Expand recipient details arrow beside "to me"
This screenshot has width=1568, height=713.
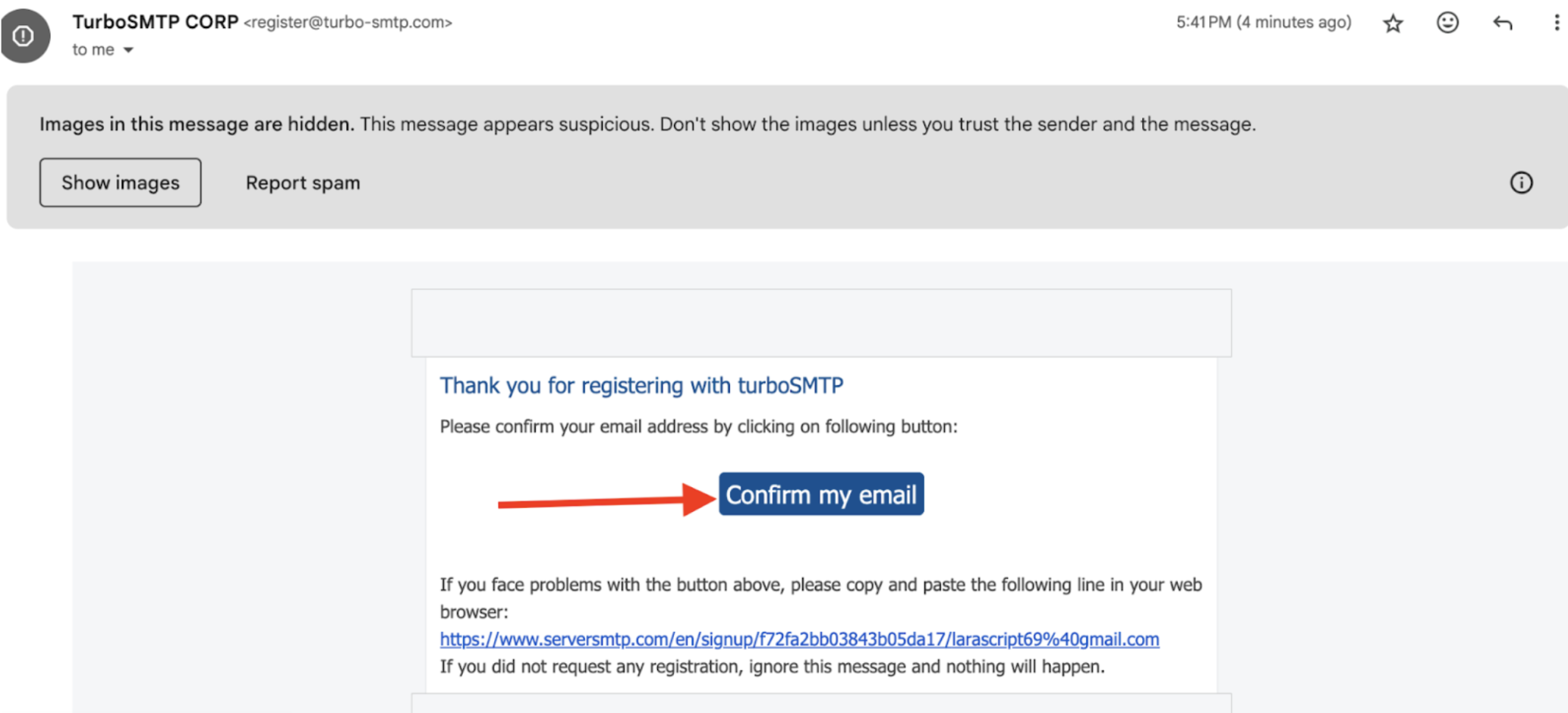click(x=128, y=50)
